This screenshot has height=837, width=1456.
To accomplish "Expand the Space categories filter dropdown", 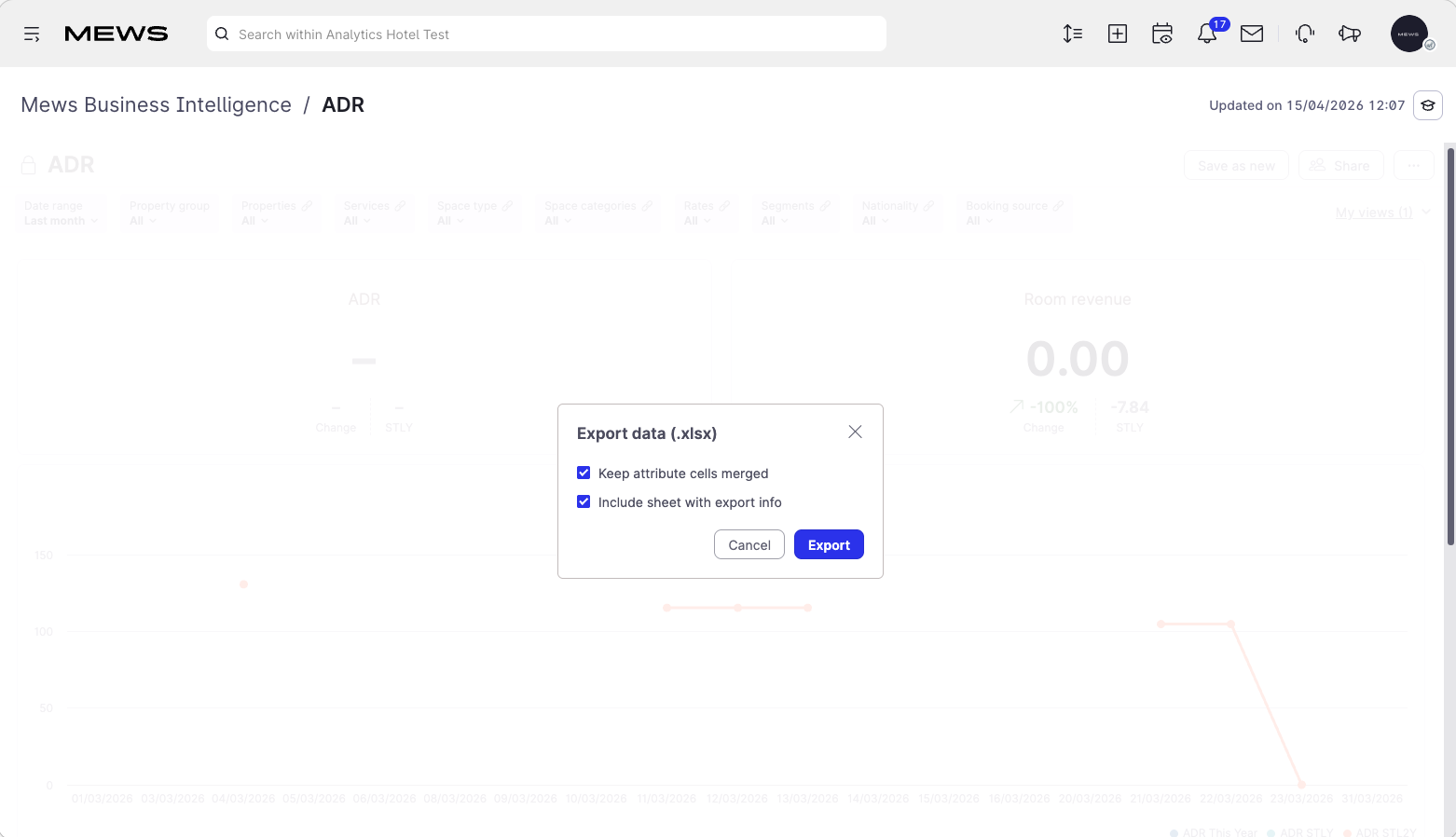I will tap(598, 213).
